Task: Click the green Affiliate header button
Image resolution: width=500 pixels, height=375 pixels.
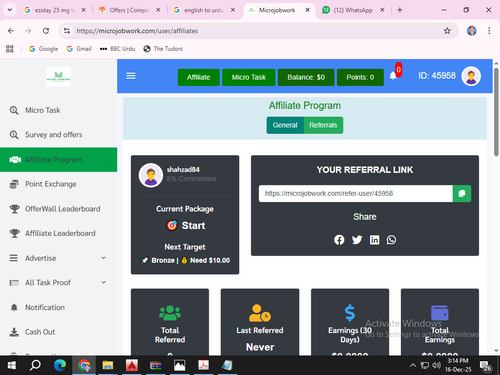Action: pyautogui.click(x=198, y=77)
